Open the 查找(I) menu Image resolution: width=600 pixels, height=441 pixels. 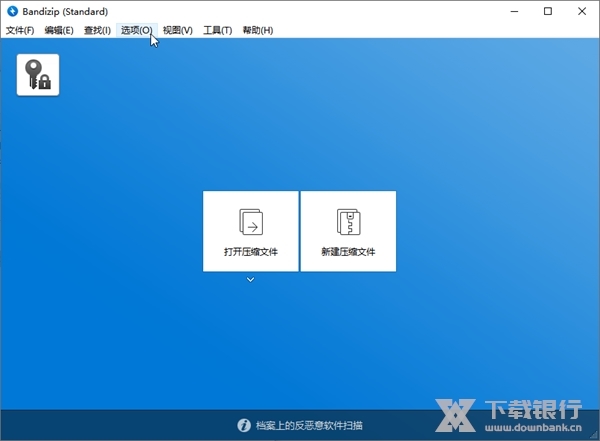[x=97, y=30]
